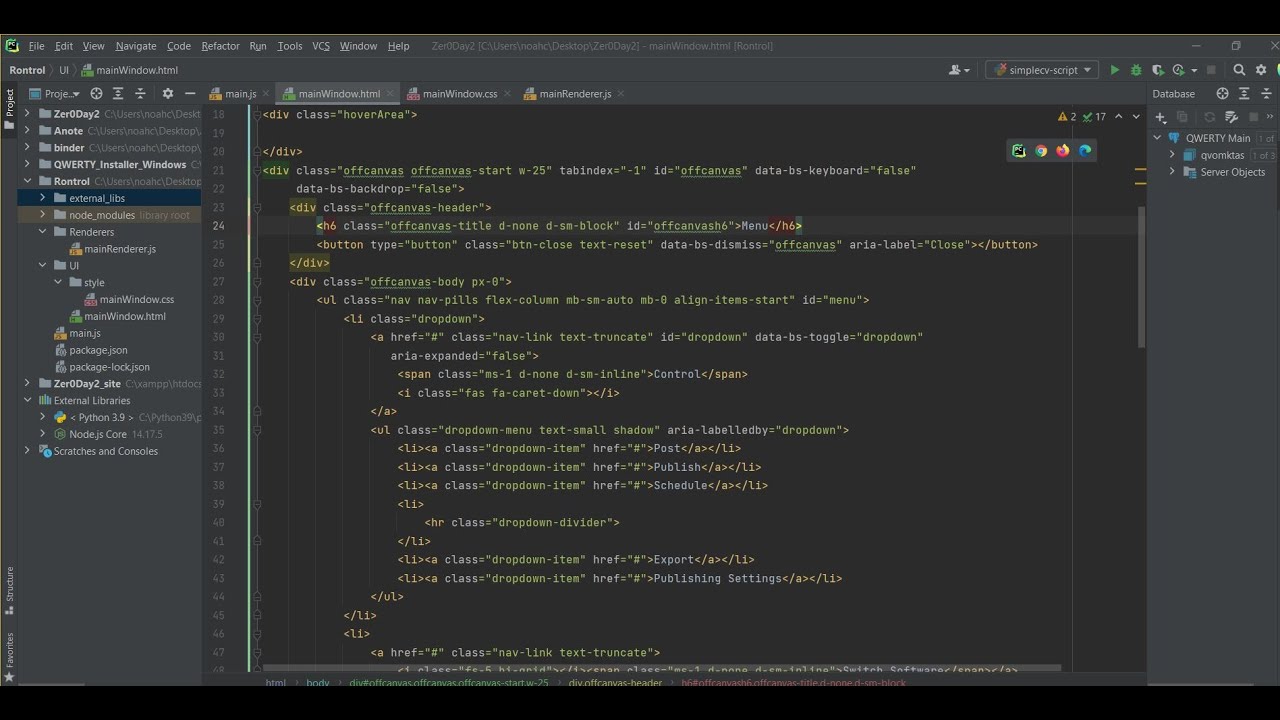Open page in Chrome browser
Viewport: 1280px width, 720px height.
[x=1040, y=151]
